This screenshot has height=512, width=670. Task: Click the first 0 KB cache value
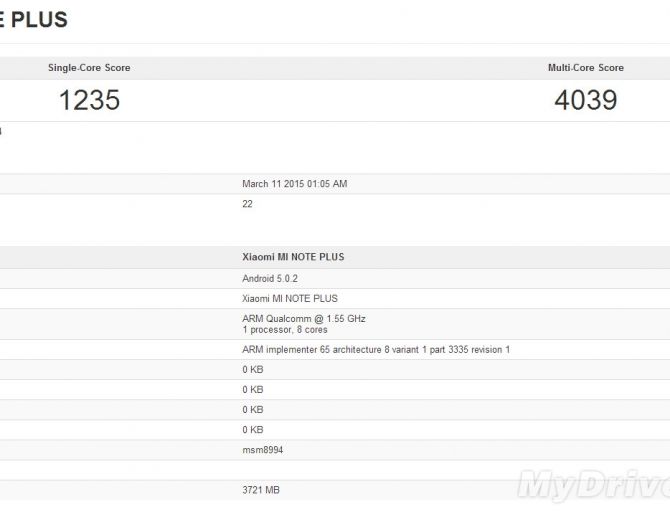click(253, 370)
